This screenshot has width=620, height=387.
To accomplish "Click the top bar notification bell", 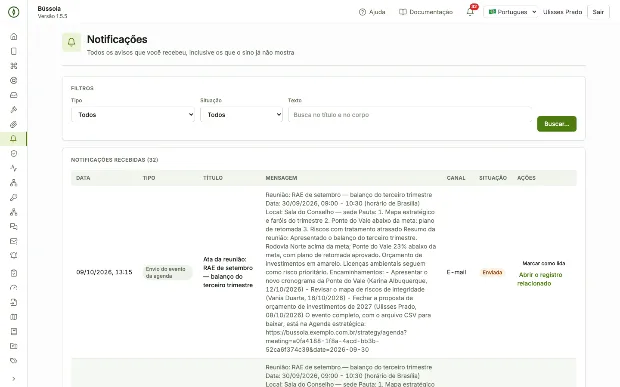I will pos(470,12).
